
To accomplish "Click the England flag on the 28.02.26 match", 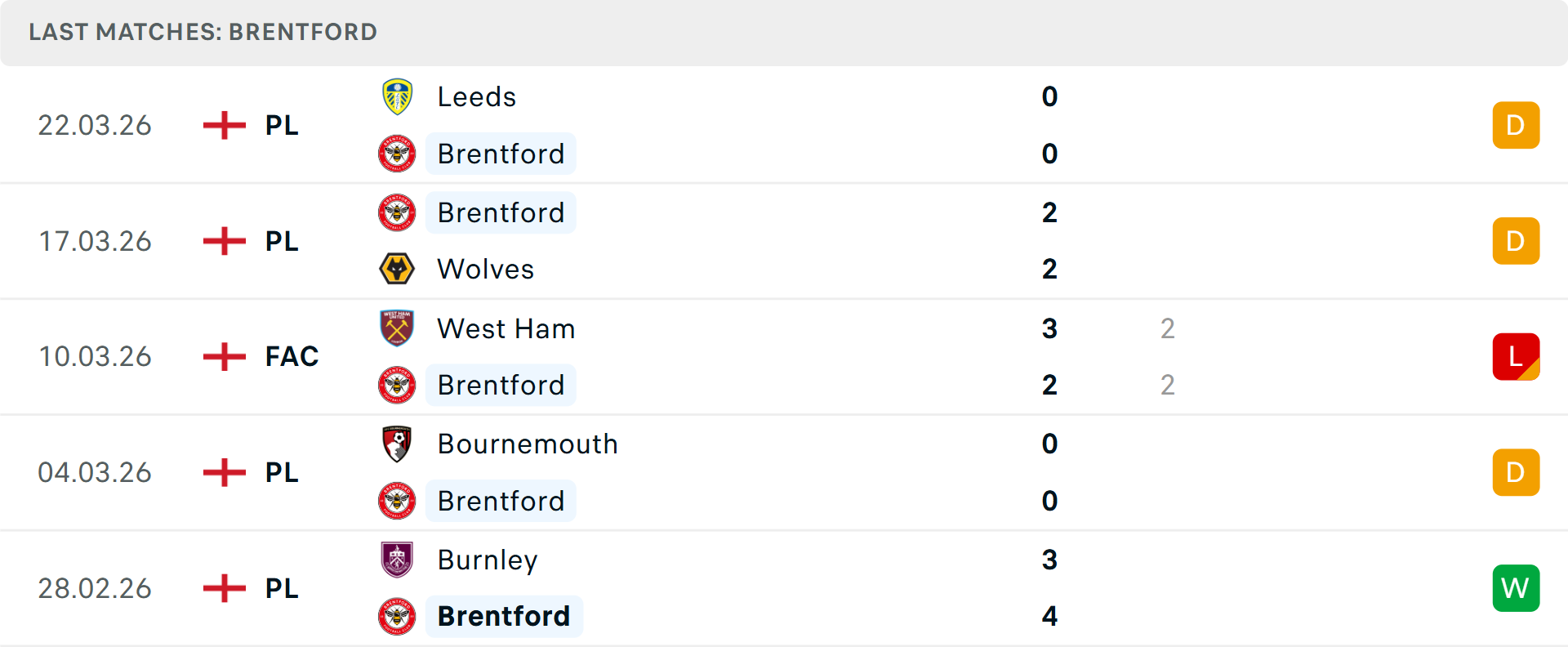I will tap(223, 588).
